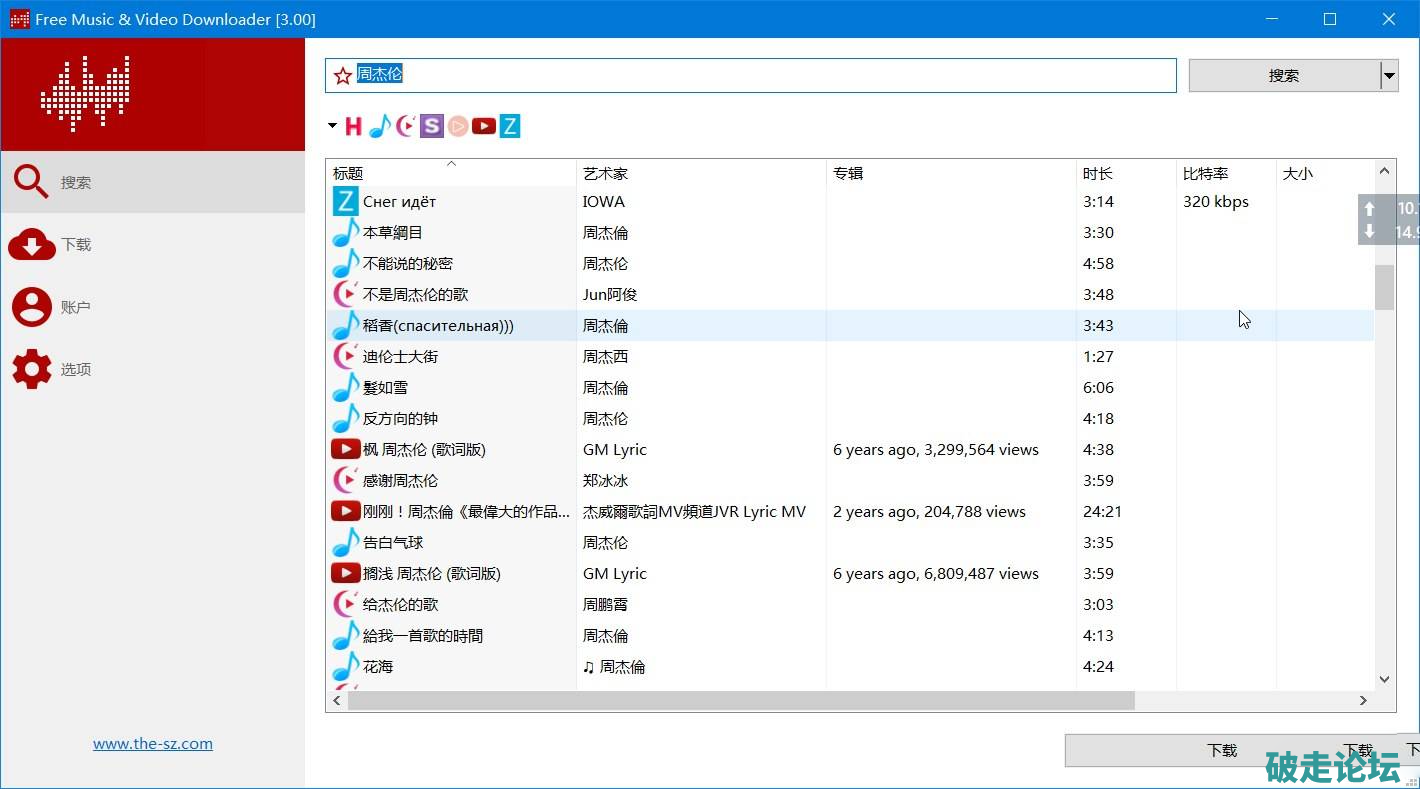Image resolution: width=1420 pixels, height=789 pixels.
Task: Click scroll-down arrow of results vertical scrollbar
Action: pos(1384,679)
